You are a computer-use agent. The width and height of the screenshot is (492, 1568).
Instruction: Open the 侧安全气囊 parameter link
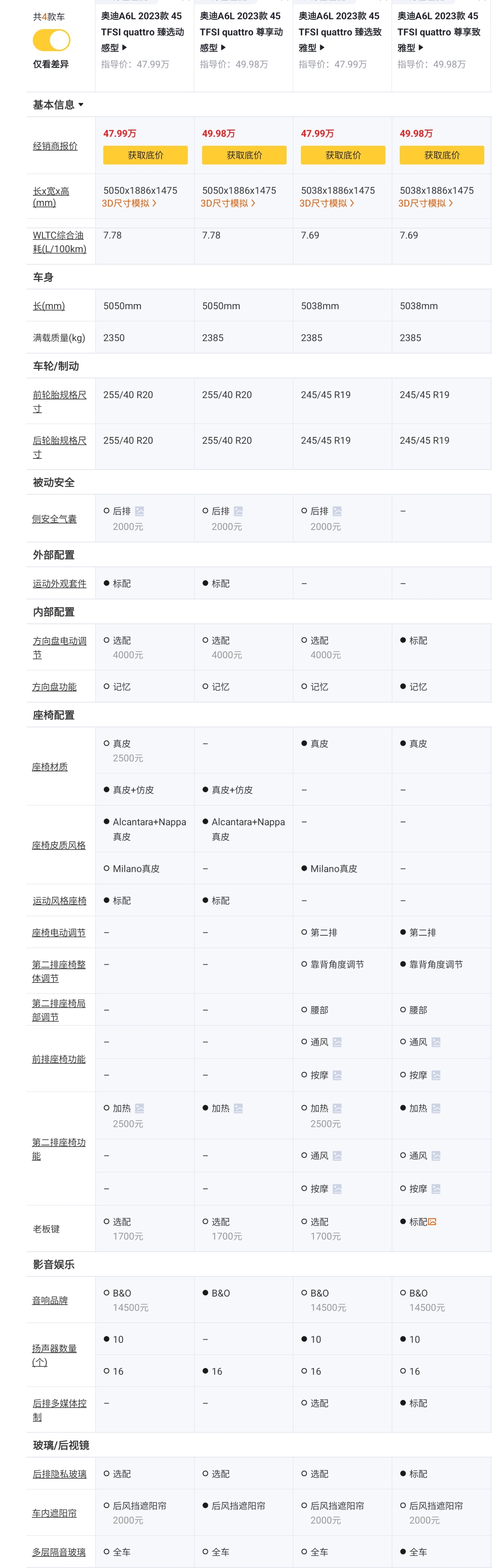54,519
